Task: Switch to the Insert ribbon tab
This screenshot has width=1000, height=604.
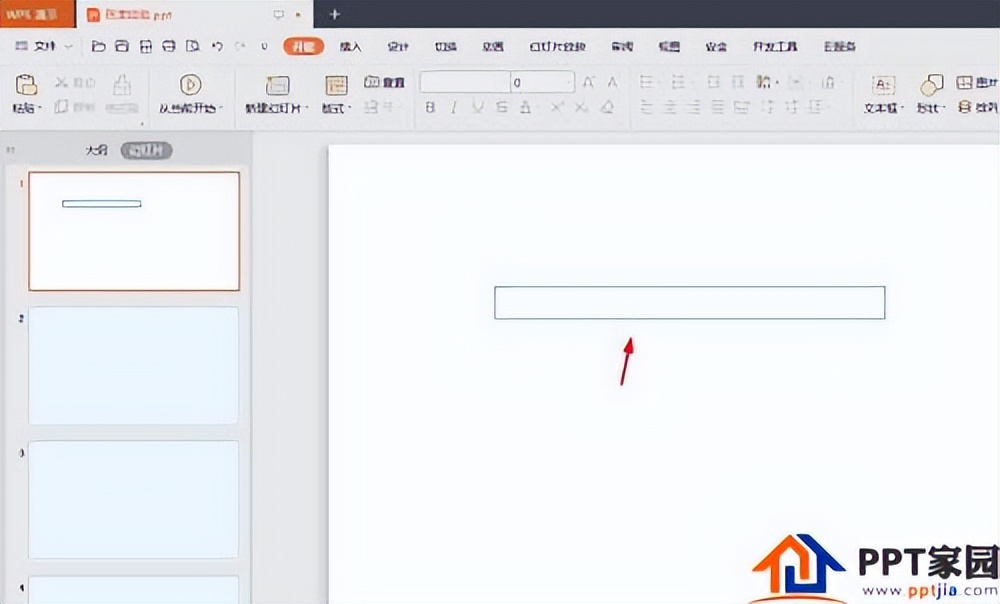Action: 350,46
